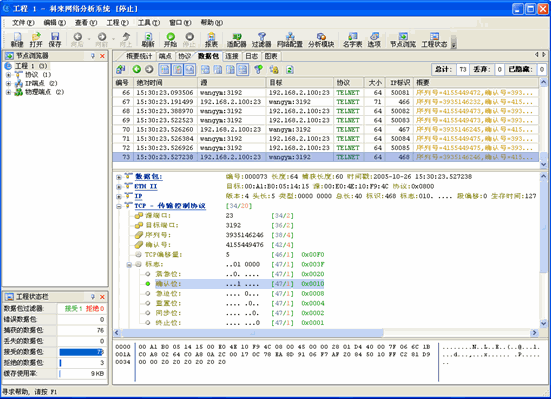
Task: Click the 向上 (Up) navigation icon
Action: point(126,40)
